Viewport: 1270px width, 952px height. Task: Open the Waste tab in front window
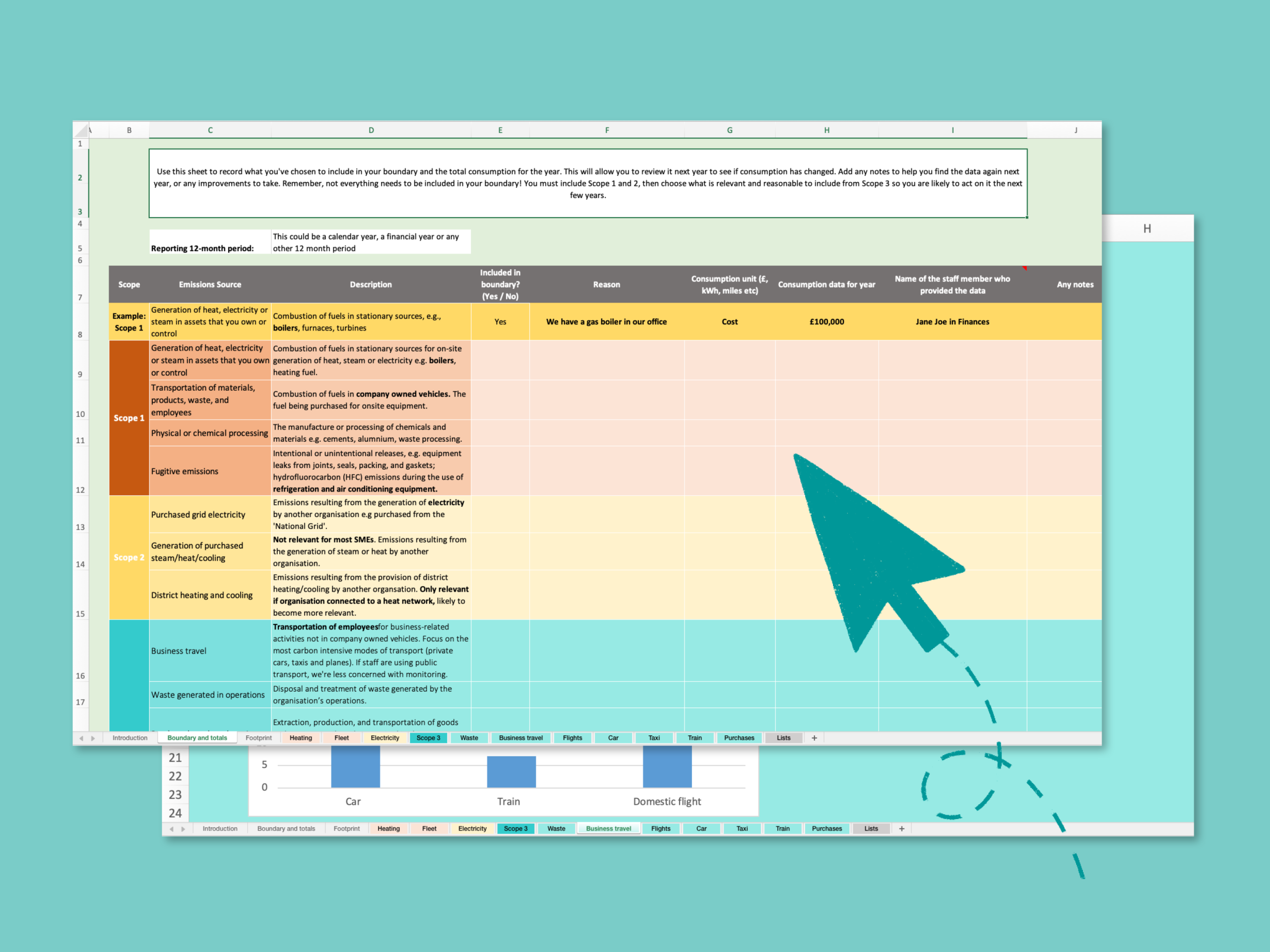[x=469, y=738]
